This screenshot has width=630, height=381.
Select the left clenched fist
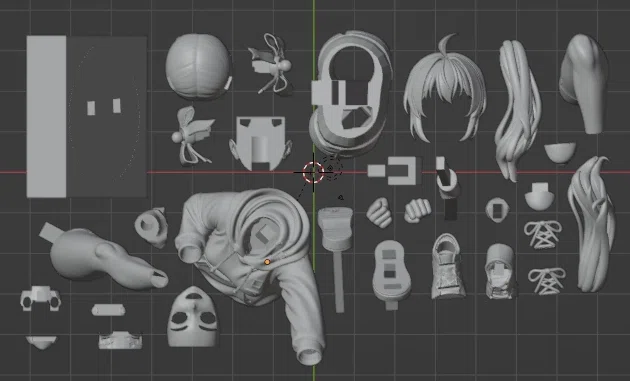point(379,212)
